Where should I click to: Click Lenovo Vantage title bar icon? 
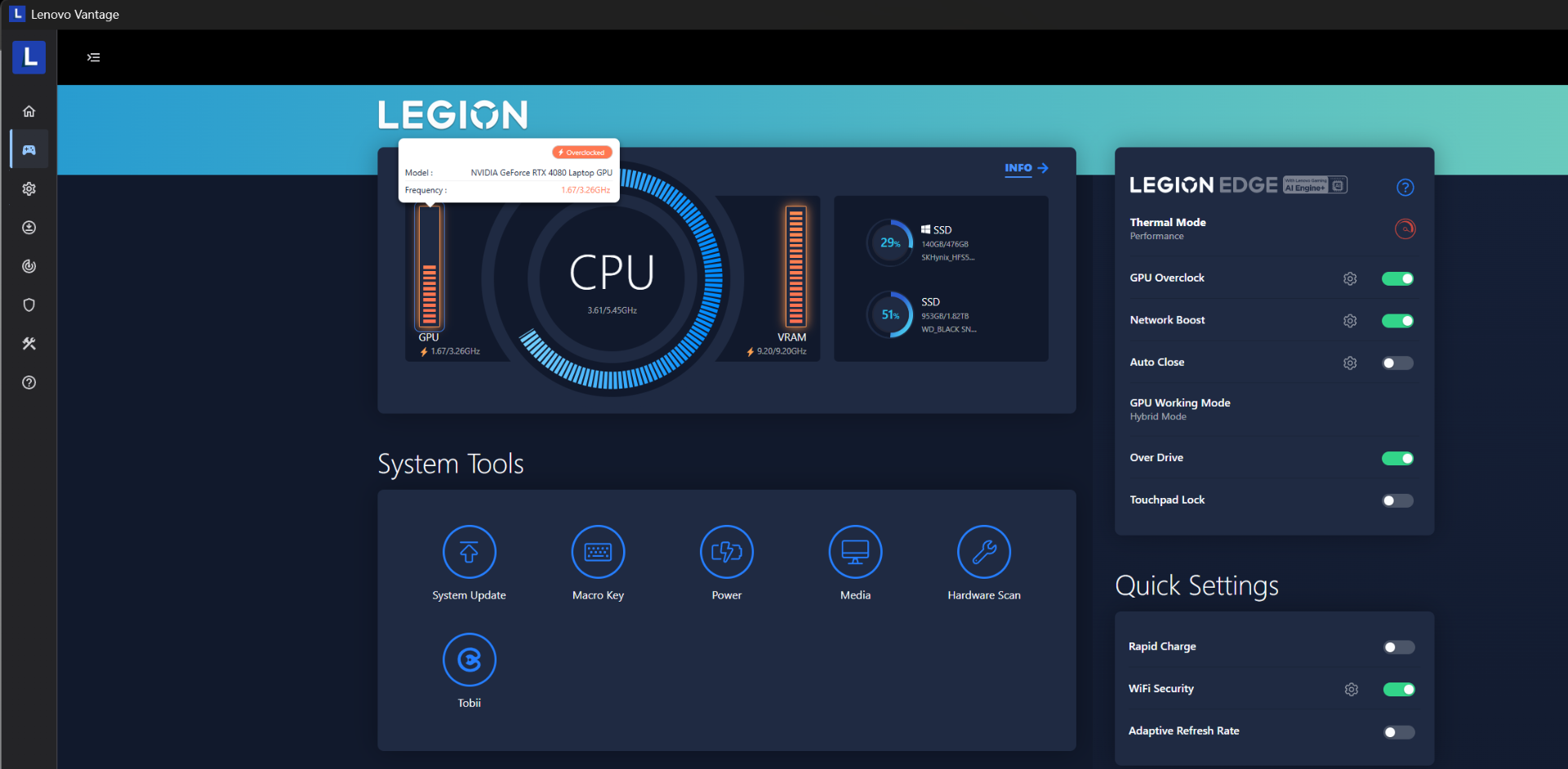(x=17, y=14)
